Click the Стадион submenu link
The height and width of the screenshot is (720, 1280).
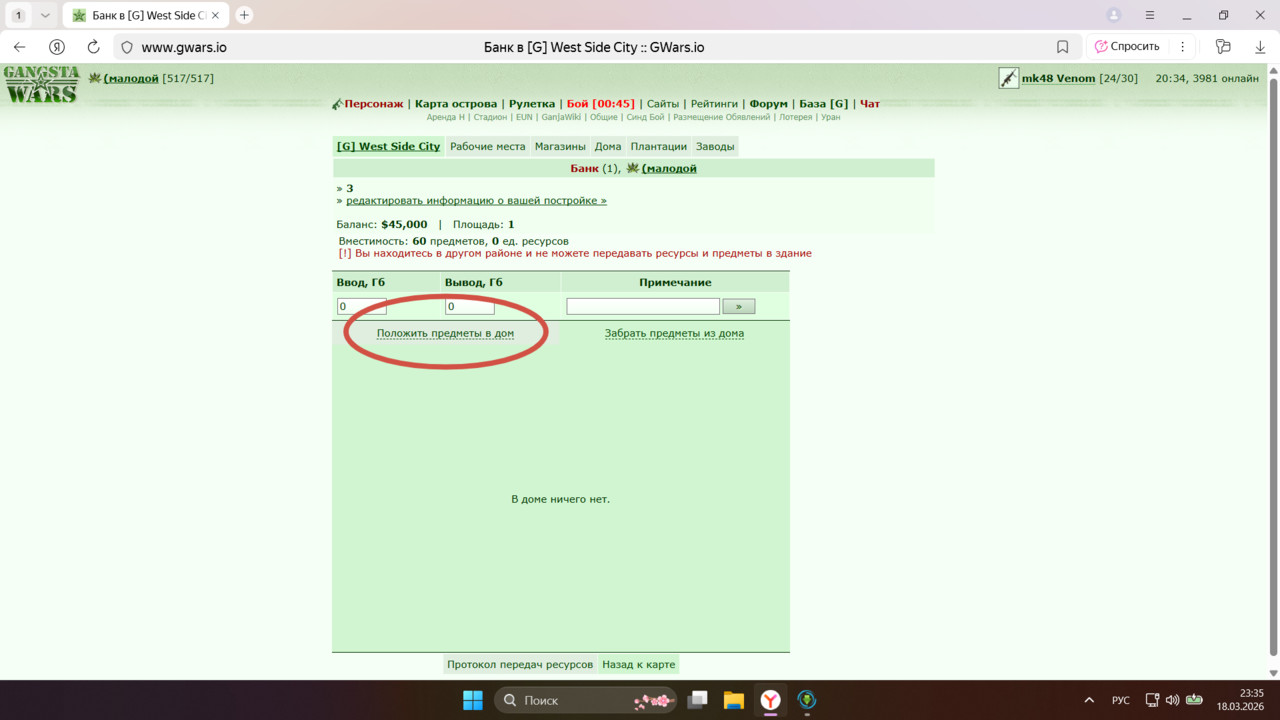coord(490,117)
